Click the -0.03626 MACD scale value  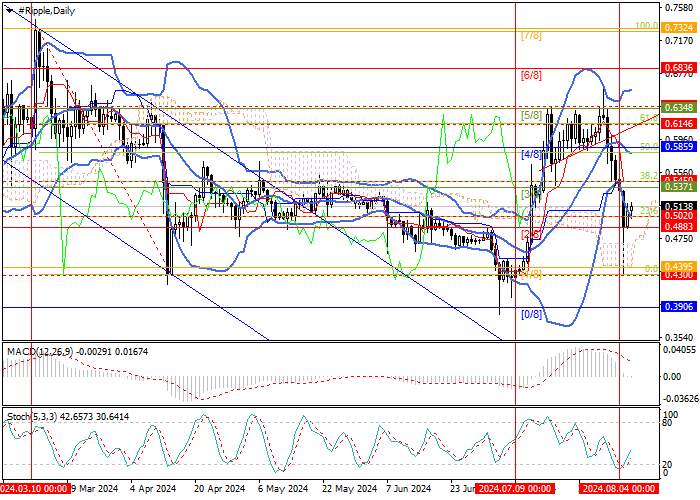click(679, 399)
